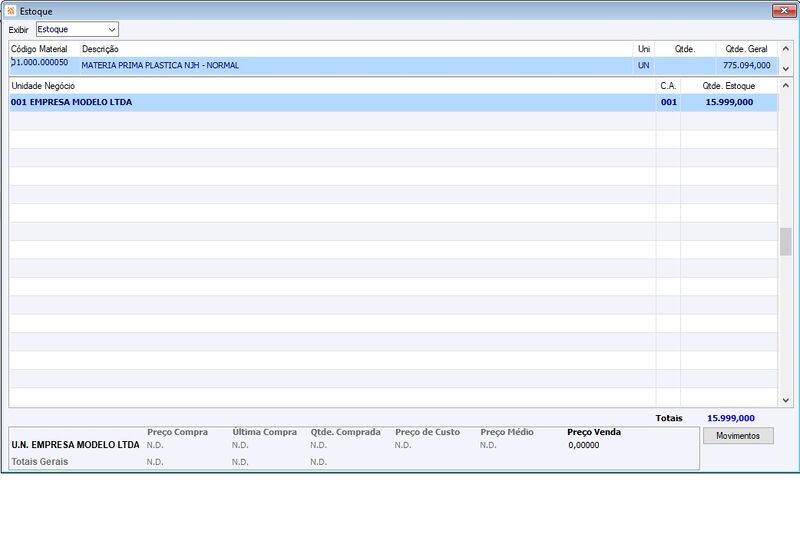Click the business unit grid scroll down arrow
Viewport: 800px width, 557px height.
tap(786, 400)
